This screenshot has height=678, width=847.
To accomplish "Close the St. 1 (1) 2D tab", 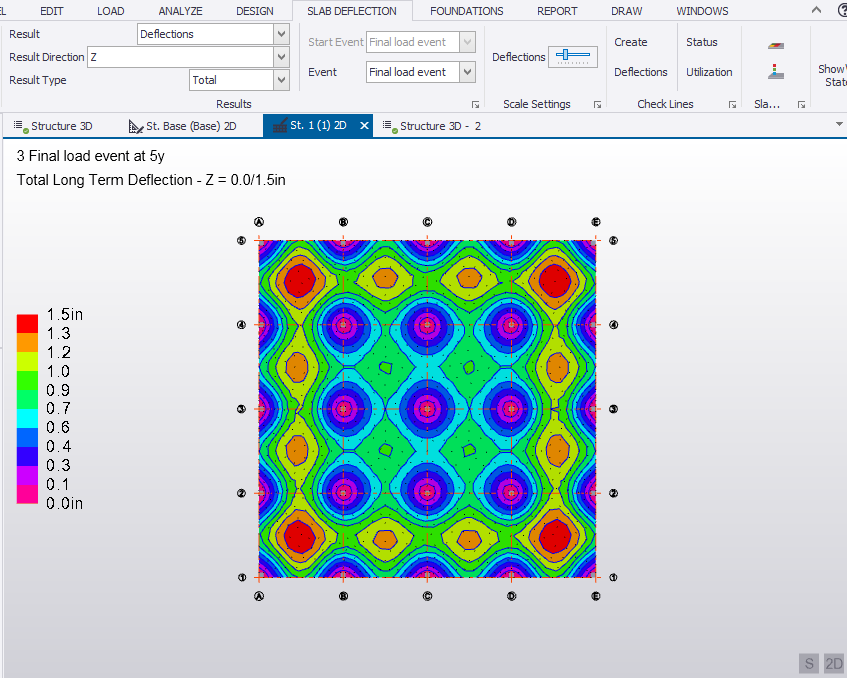I will coord(364,126).
